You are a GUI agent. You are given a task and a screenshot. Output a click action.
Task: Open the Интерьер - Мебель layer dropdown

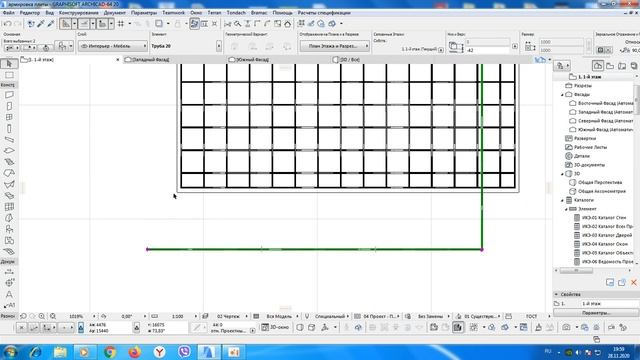pyautogui.click(x=113, y=46)
